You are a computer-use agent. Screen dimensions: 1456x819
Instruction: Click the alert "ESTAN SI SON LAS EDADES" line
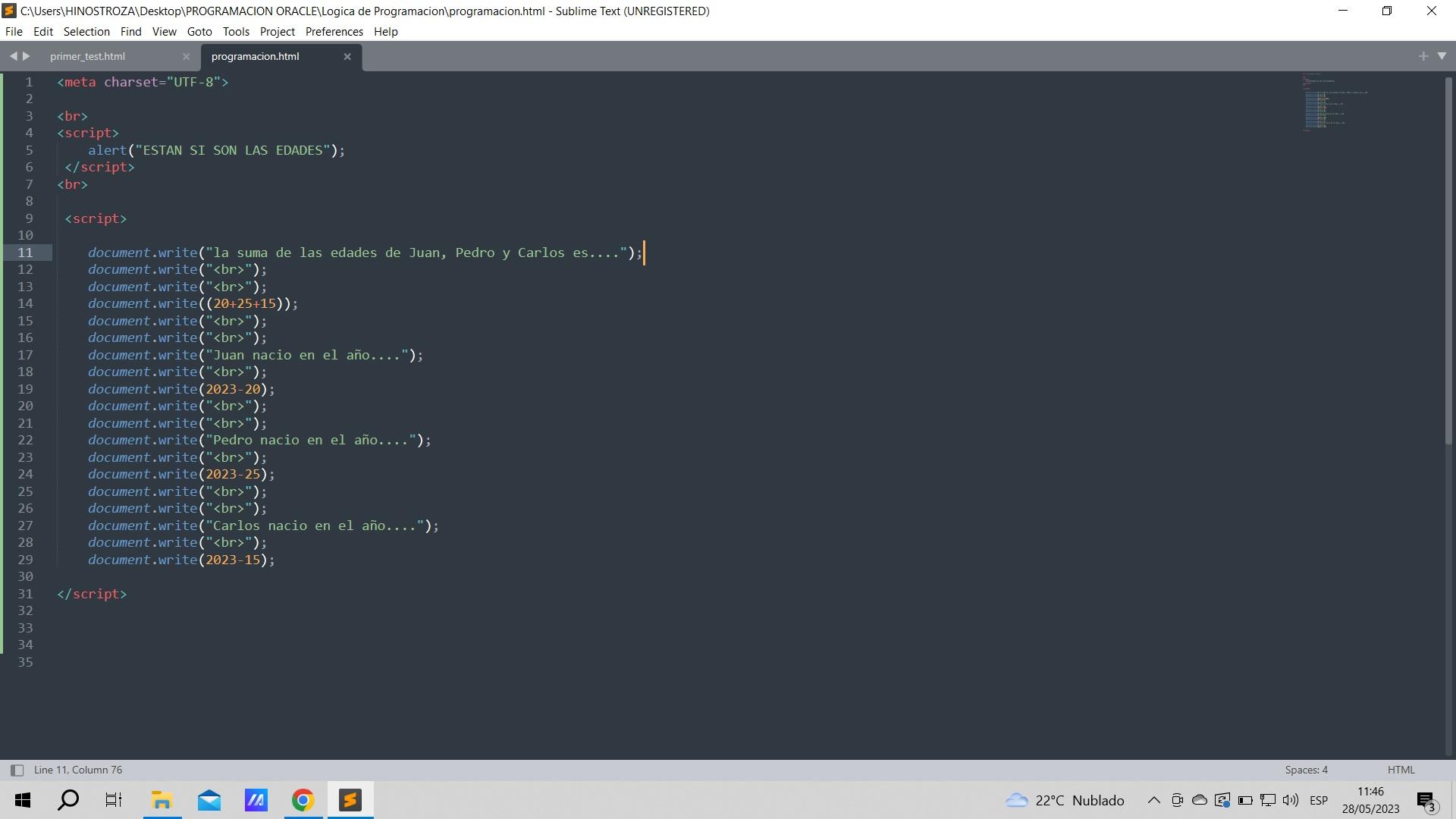(x=216, y=150)
